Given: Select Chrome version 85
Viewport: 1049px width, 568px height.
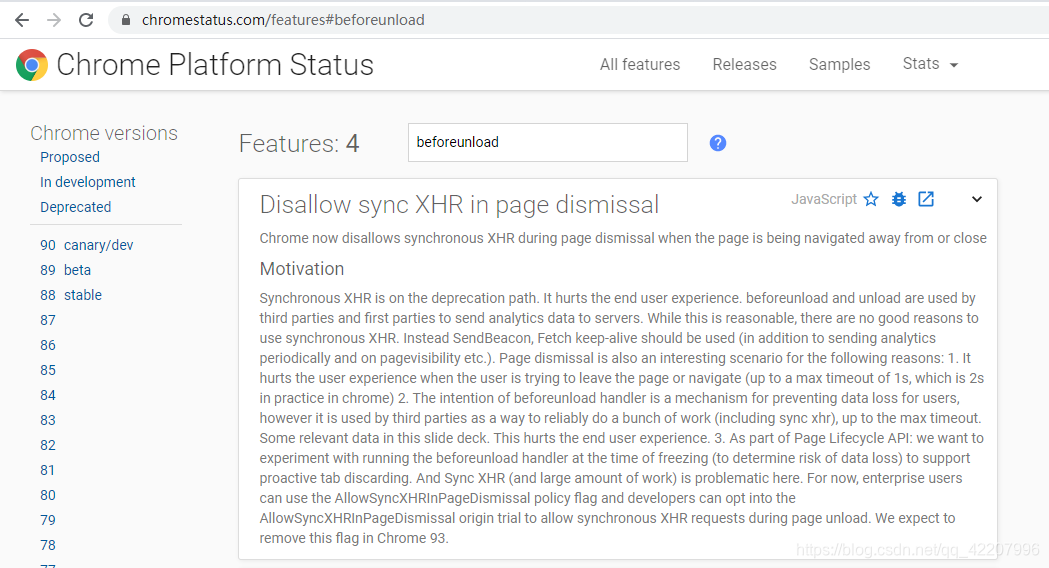Looking at the screenshot, I should coord(47,370).
